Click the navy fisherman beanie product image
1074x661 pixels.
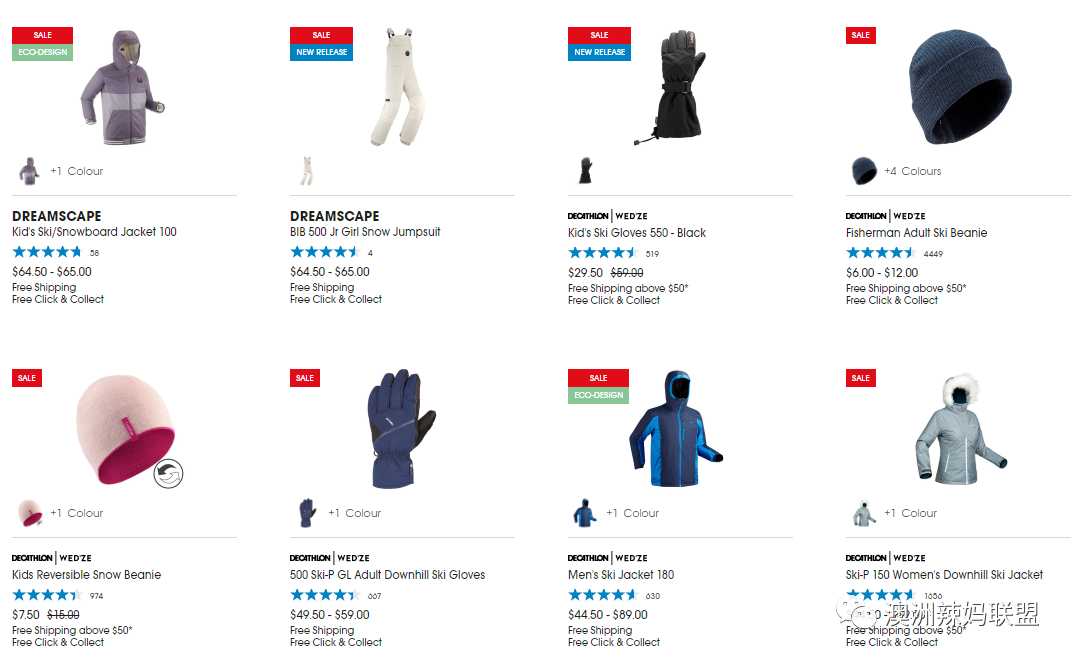tap(960, 86)
